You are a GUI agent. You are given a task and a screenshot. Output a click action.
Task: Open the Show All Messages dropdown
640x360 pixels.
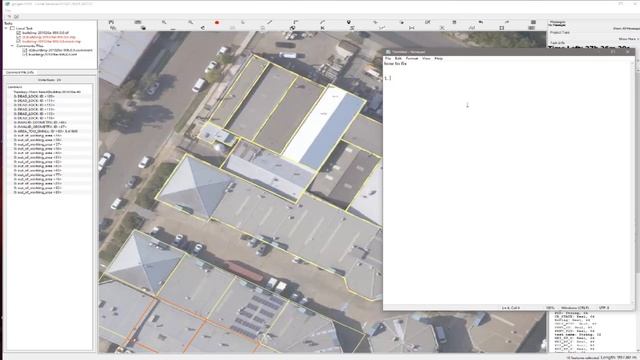point(626,28)
